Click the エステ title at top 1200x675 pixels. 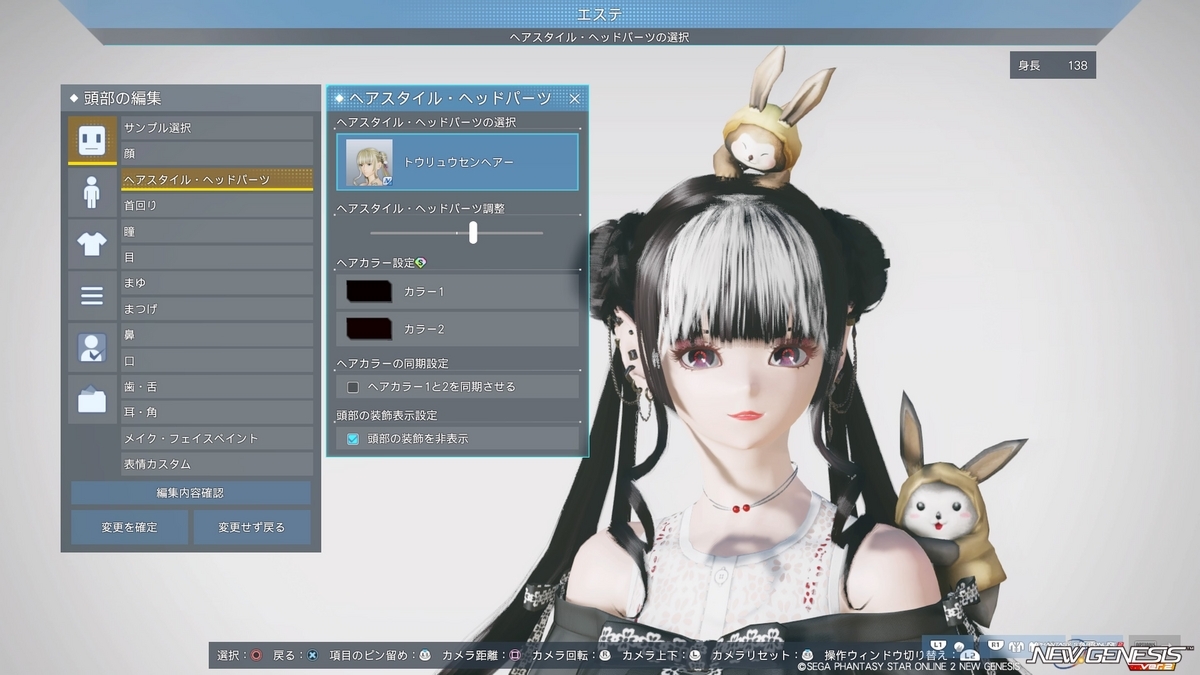click(x=601, y=14)
